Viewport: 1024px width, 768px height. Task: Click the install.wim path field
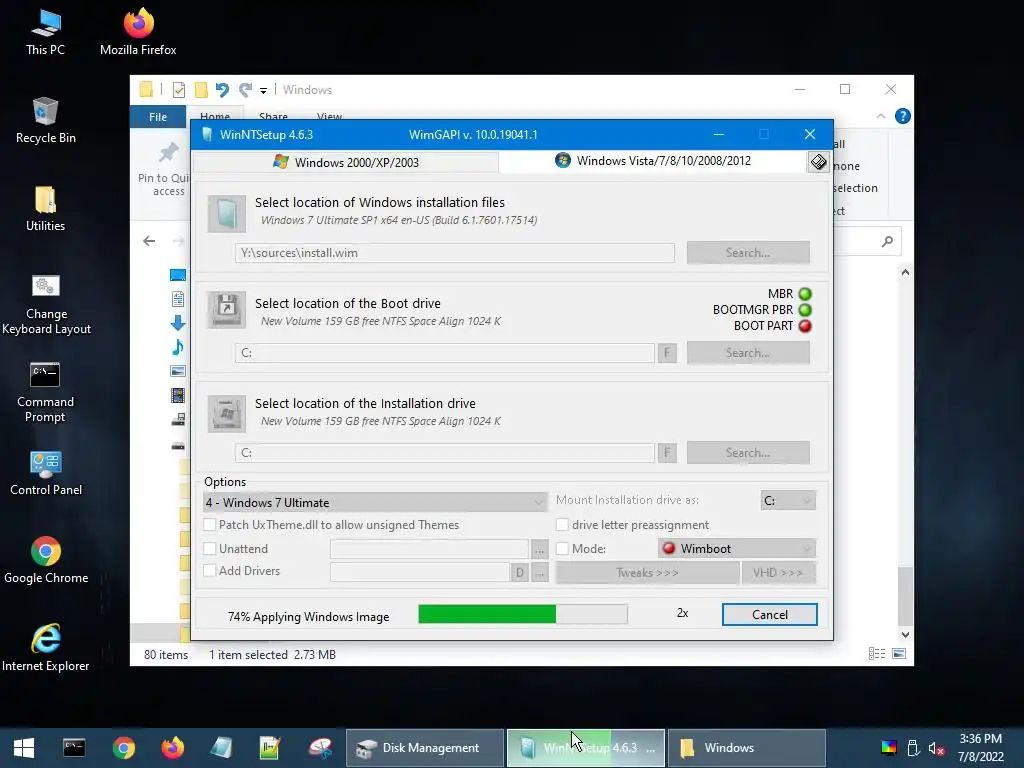455,253
